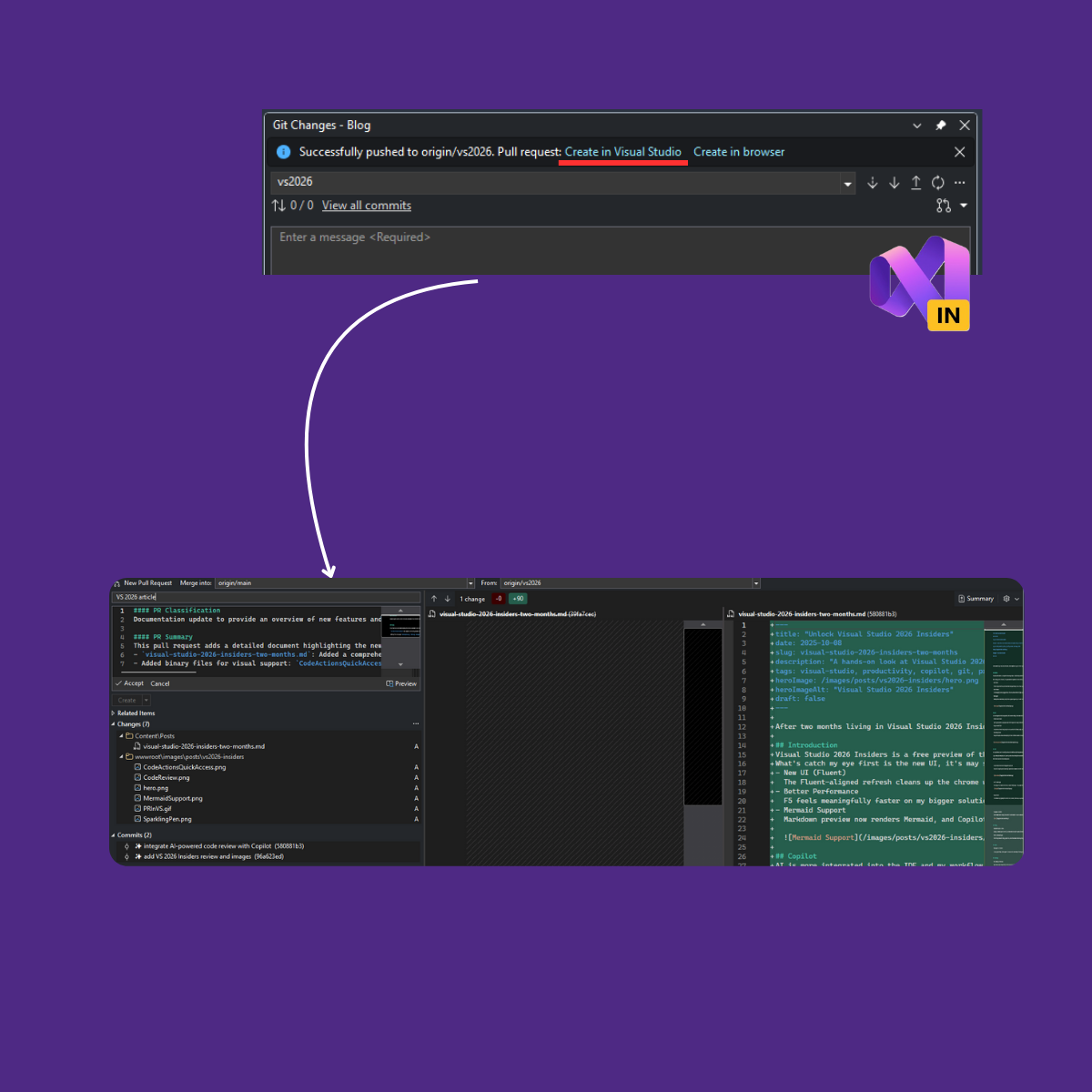The image size is (1092, 1092).
Task: Pin the Git Changes window
Action: [x=941, y=126]
